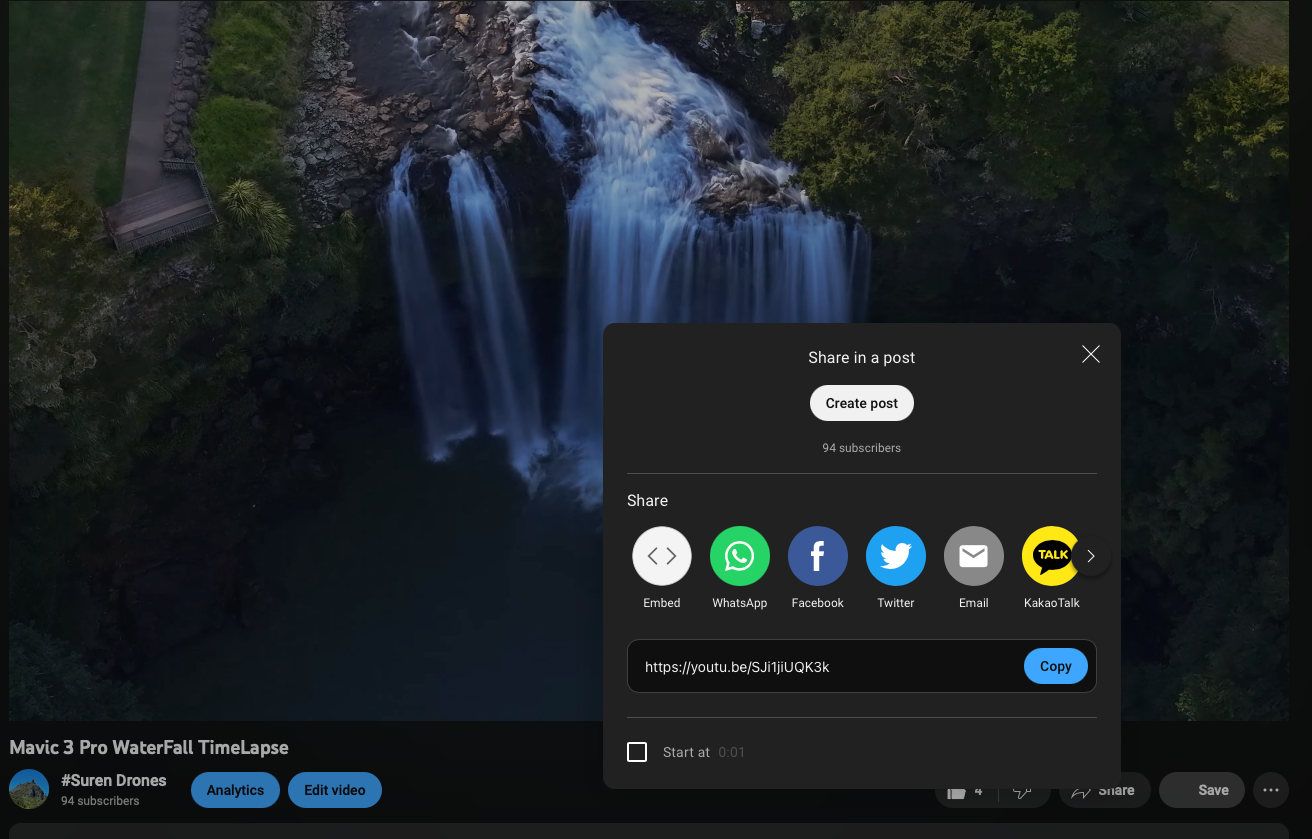The image size is (1312, 839).
Task: Share video via WhatsApp icon
Action: point(740,556)
